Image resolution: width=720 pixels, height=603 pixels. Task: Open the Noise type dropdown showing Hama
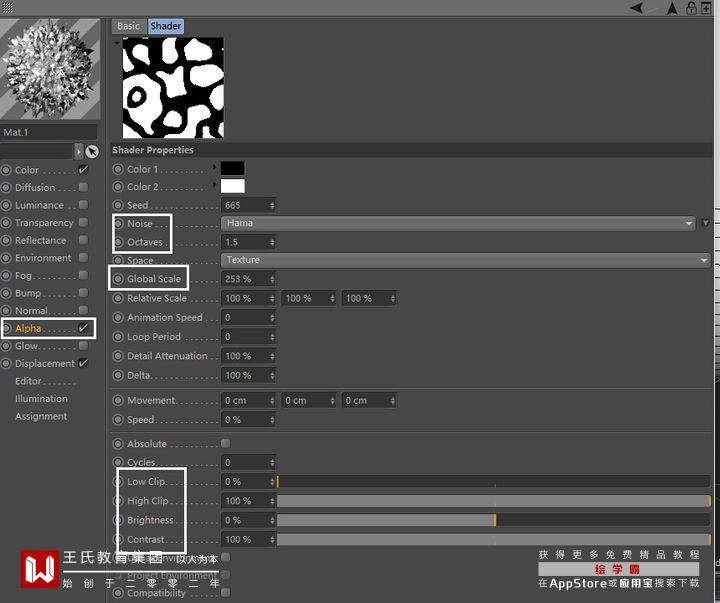(458, 223)
